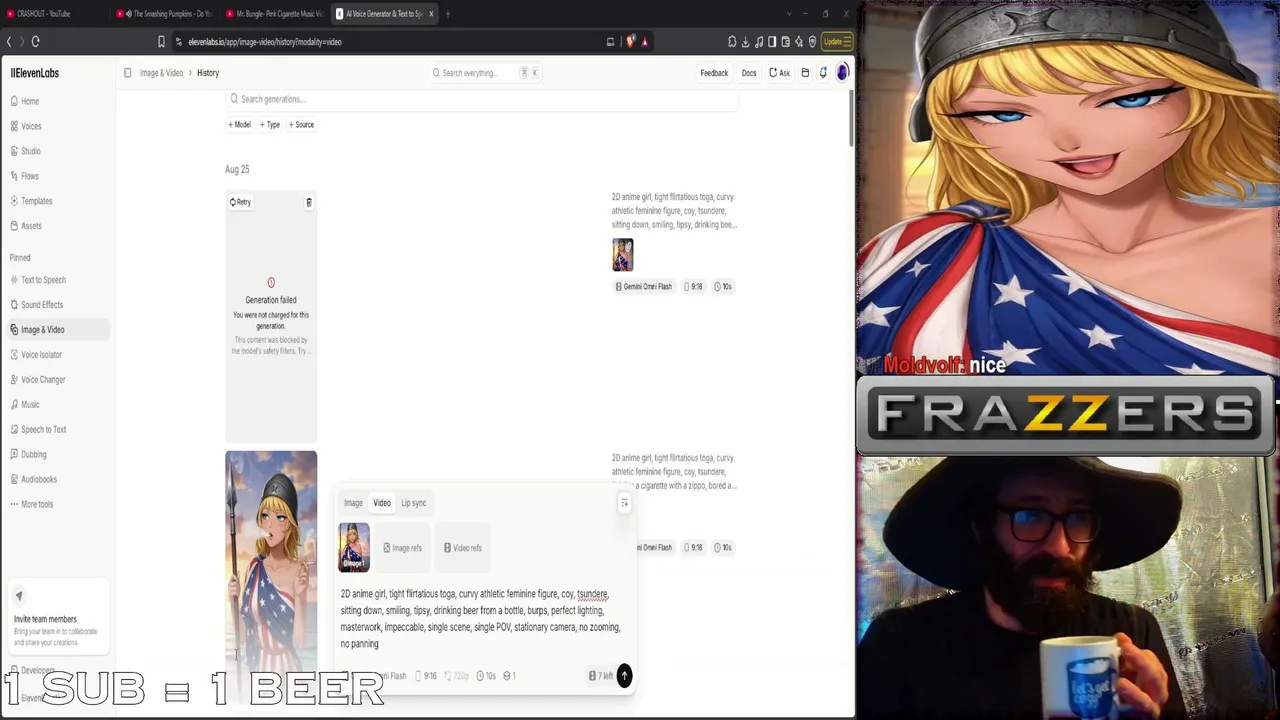Screen dimensions: 1280x720
Task: Click the ElevenLabs logo
Action: [x=35, y=73]
